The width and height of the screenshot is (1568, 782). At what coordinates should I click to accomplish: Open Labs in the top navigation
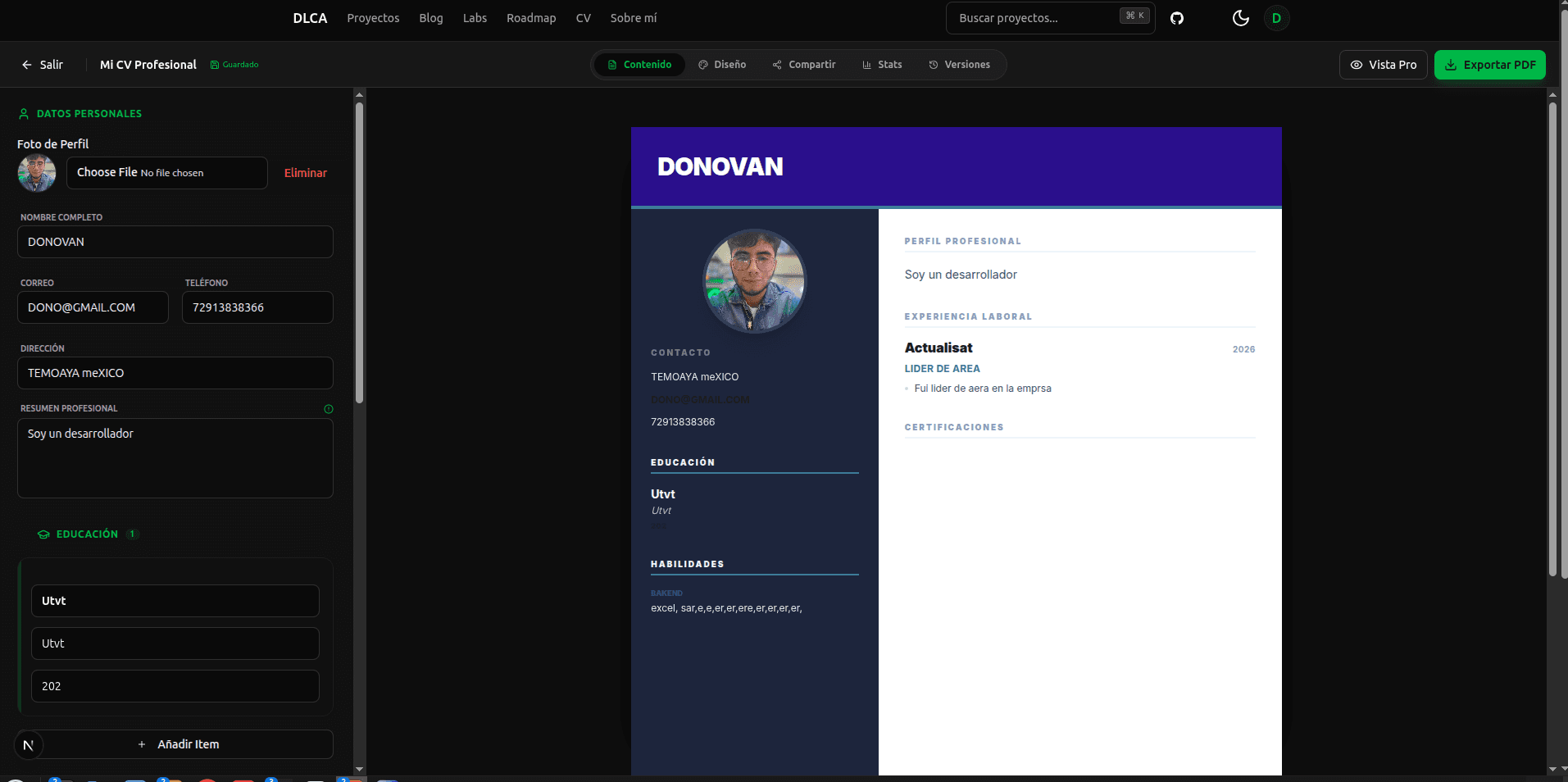(x=475, y=18)
